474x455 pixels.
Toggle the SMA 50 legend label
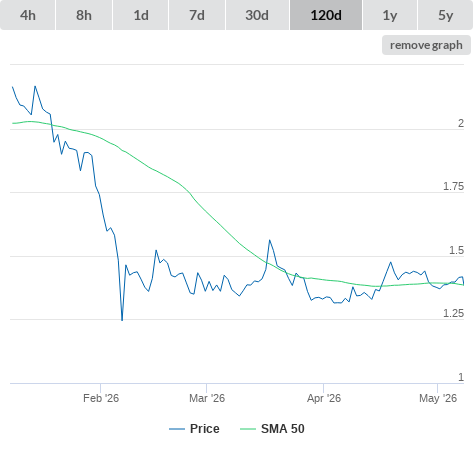(283, 429)
